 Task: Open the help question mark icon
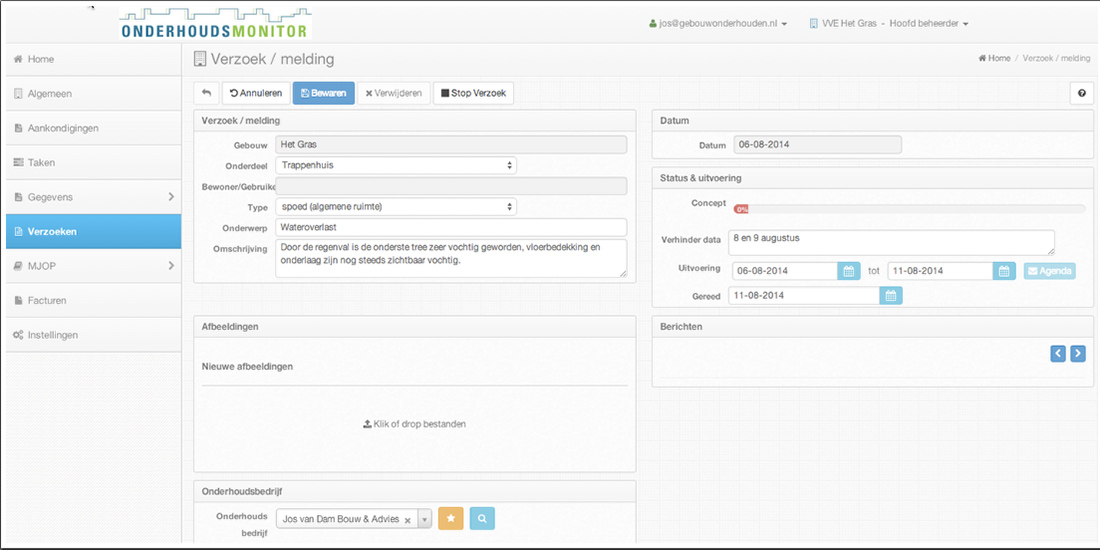pyautogui.click(x=1081, y=93)
